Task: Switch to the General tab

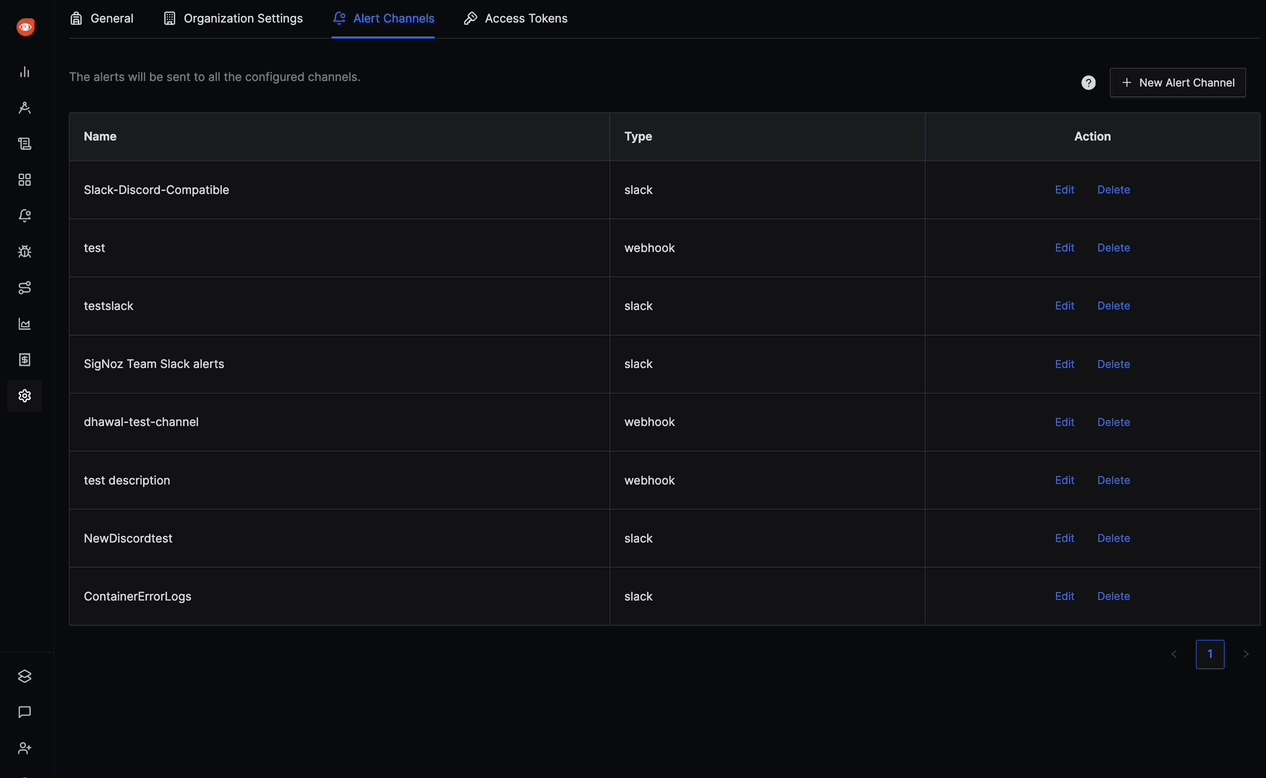Action: pos(101,18)
